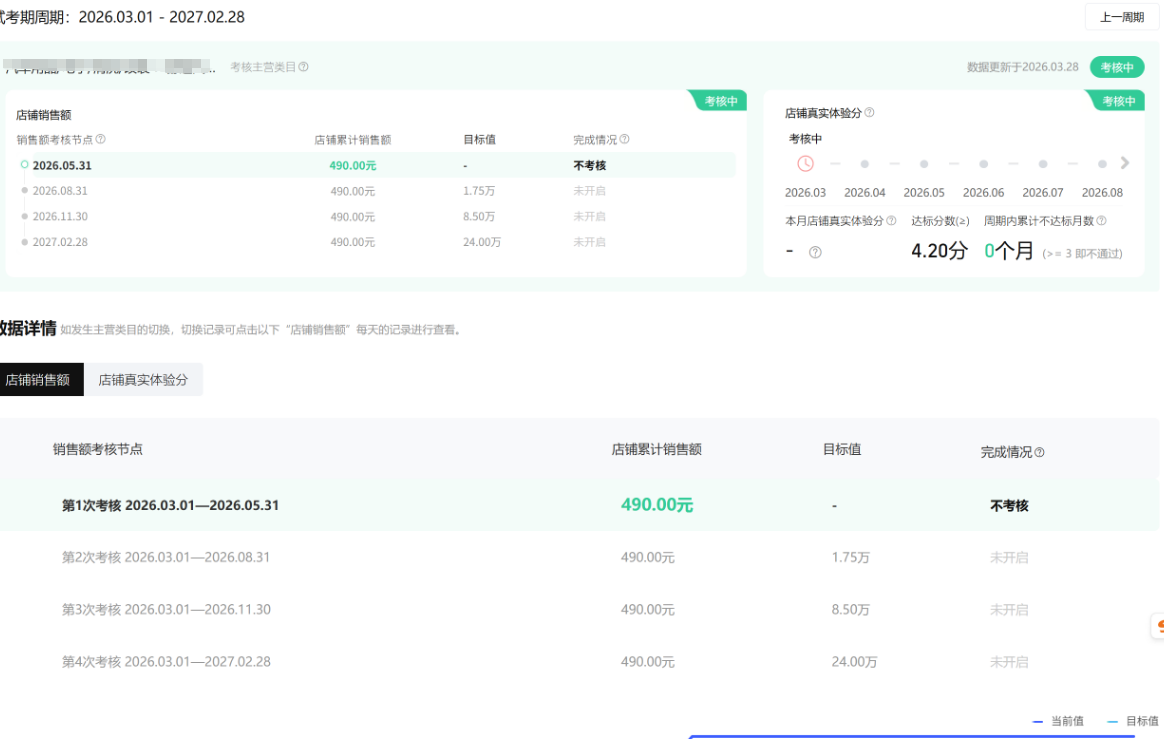Select 2027.02.28 node row in top card
1164x739 pixels.
pos(376,242)
